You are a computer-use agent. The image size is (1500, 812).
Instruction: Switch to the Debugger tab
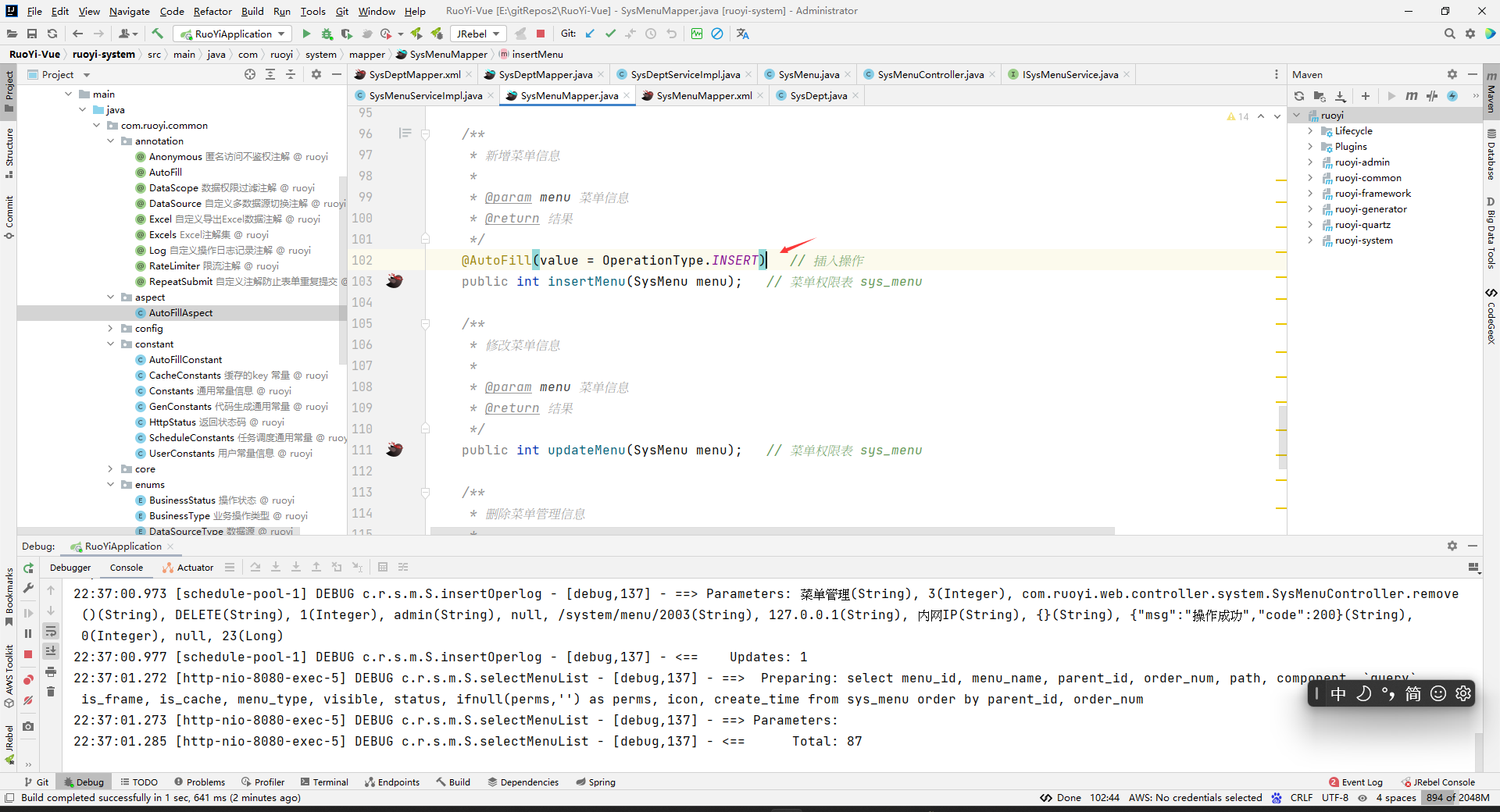[x=70, y=568]
